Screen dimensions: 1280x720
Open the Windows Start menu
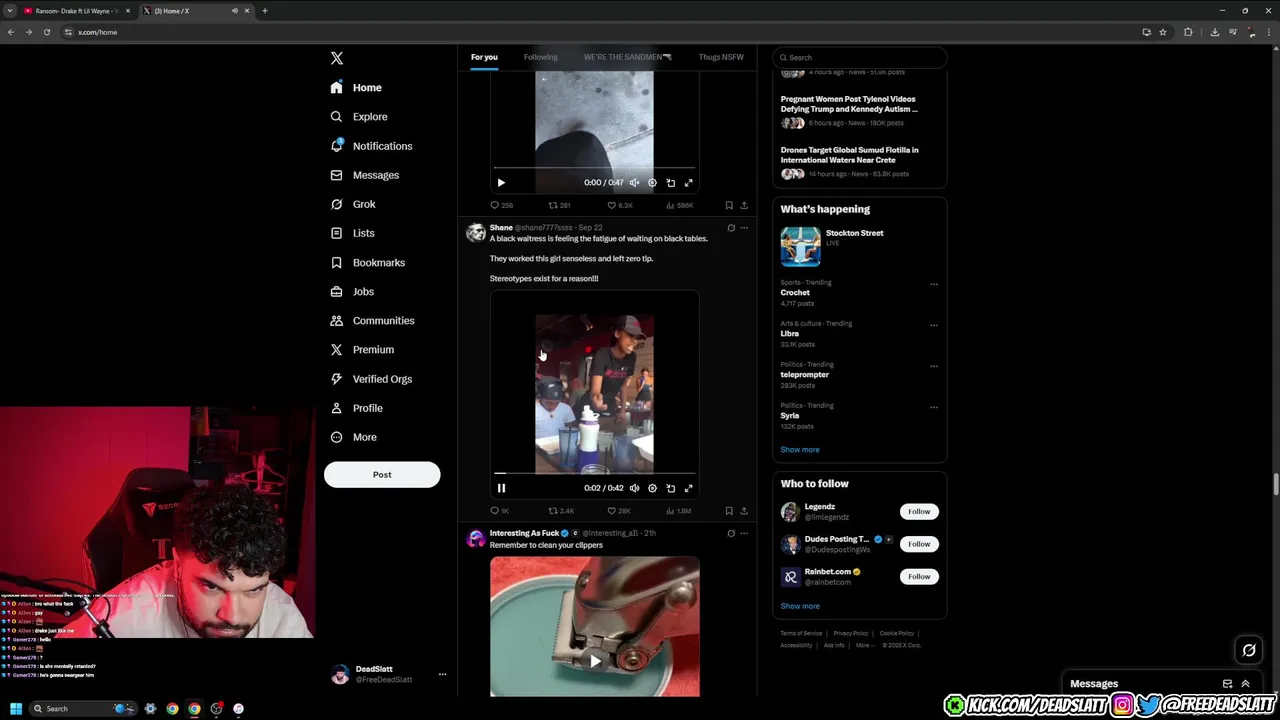16,709
